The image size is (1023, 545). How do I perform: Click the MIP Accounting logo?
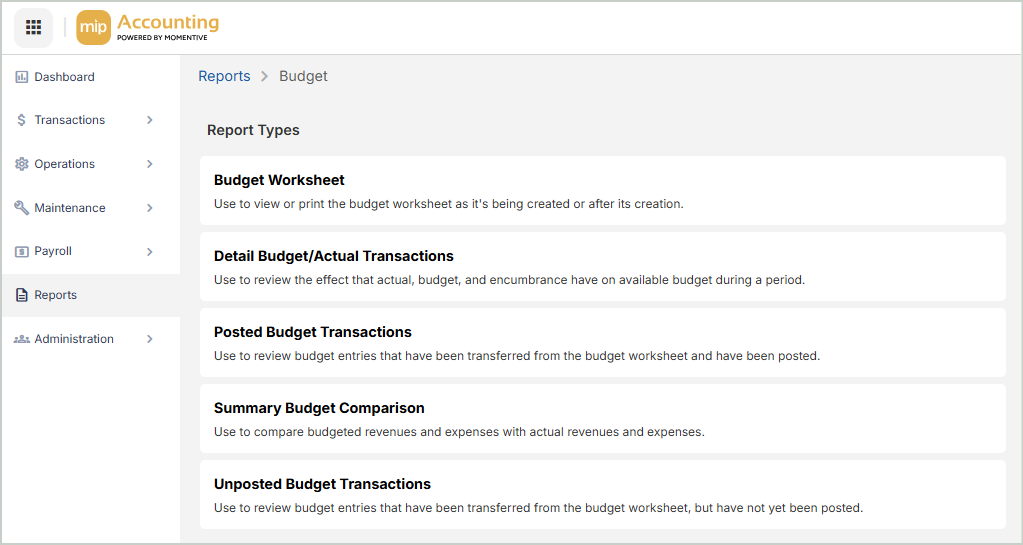click(148, 28)
